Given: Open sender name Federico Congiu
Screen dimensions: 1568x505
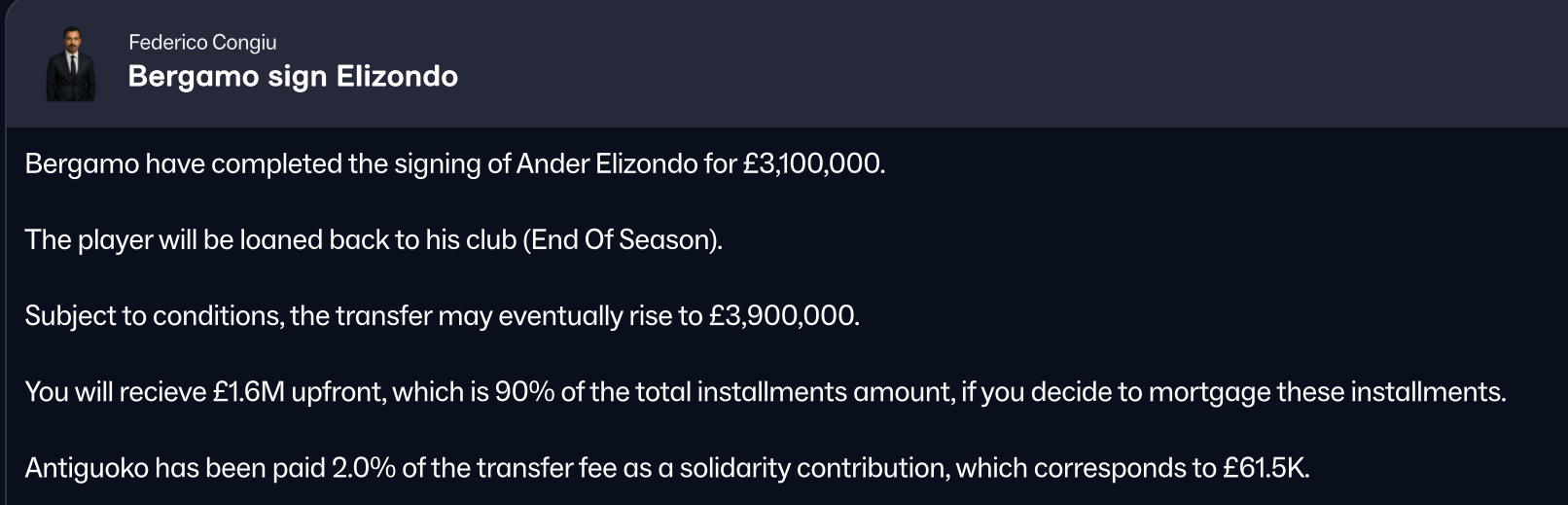Looking at the screenshot, I should coord(202,43).
